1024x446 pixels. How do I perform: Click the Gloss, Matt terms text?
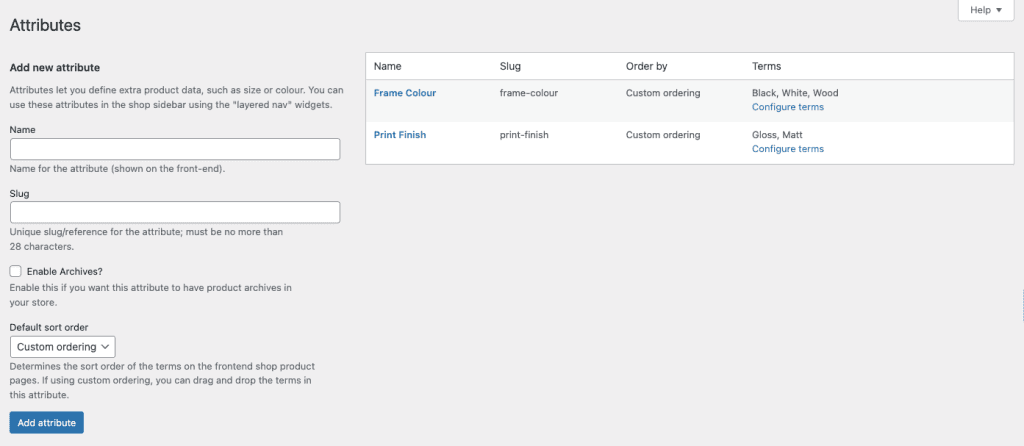(778, 135)
